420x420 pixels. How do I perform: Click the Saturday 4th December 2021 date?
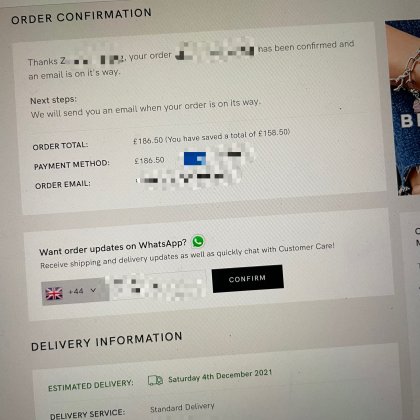[220, 376]
